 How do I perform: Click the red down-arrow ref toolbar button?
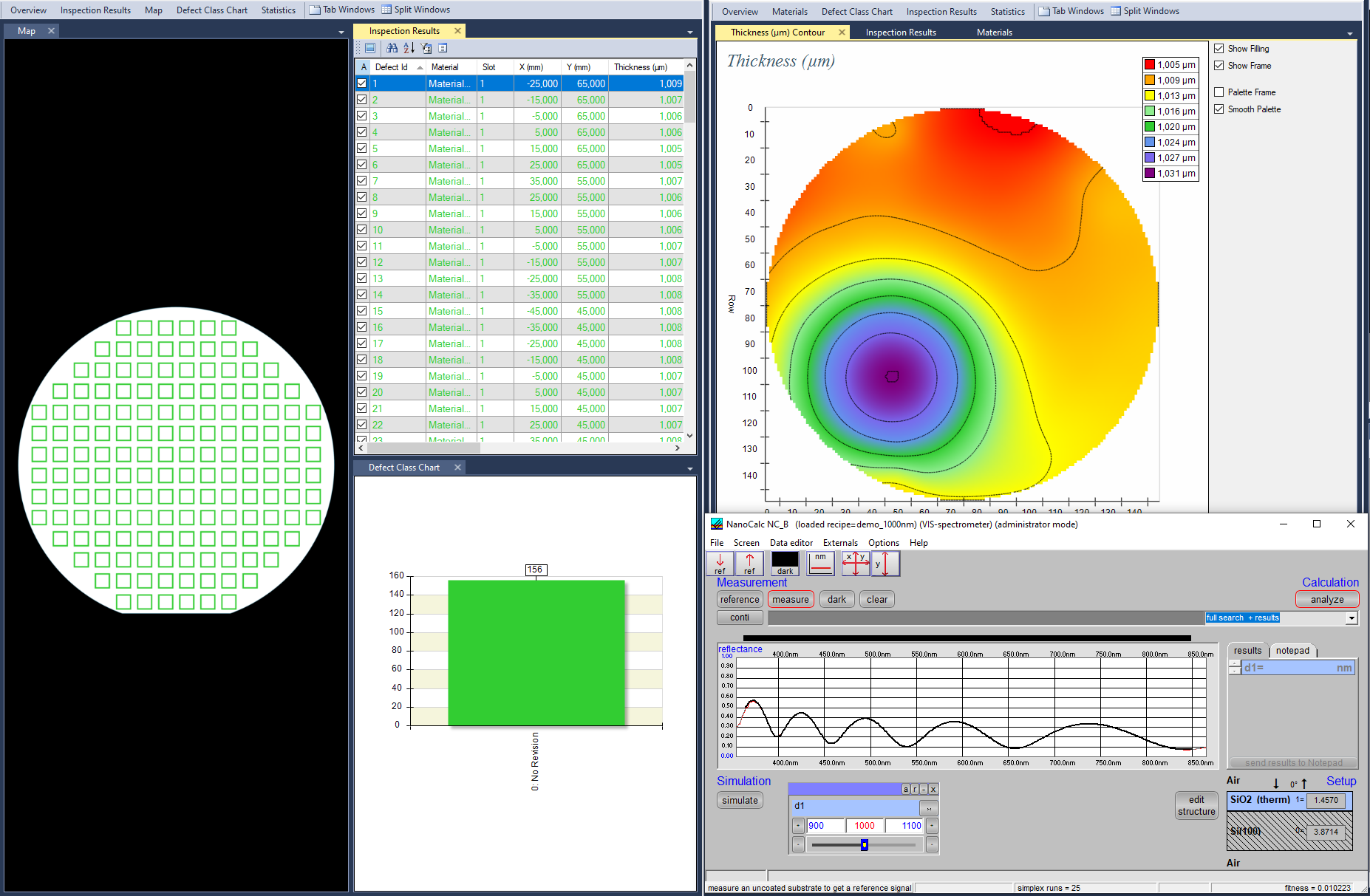pos(720,564)
